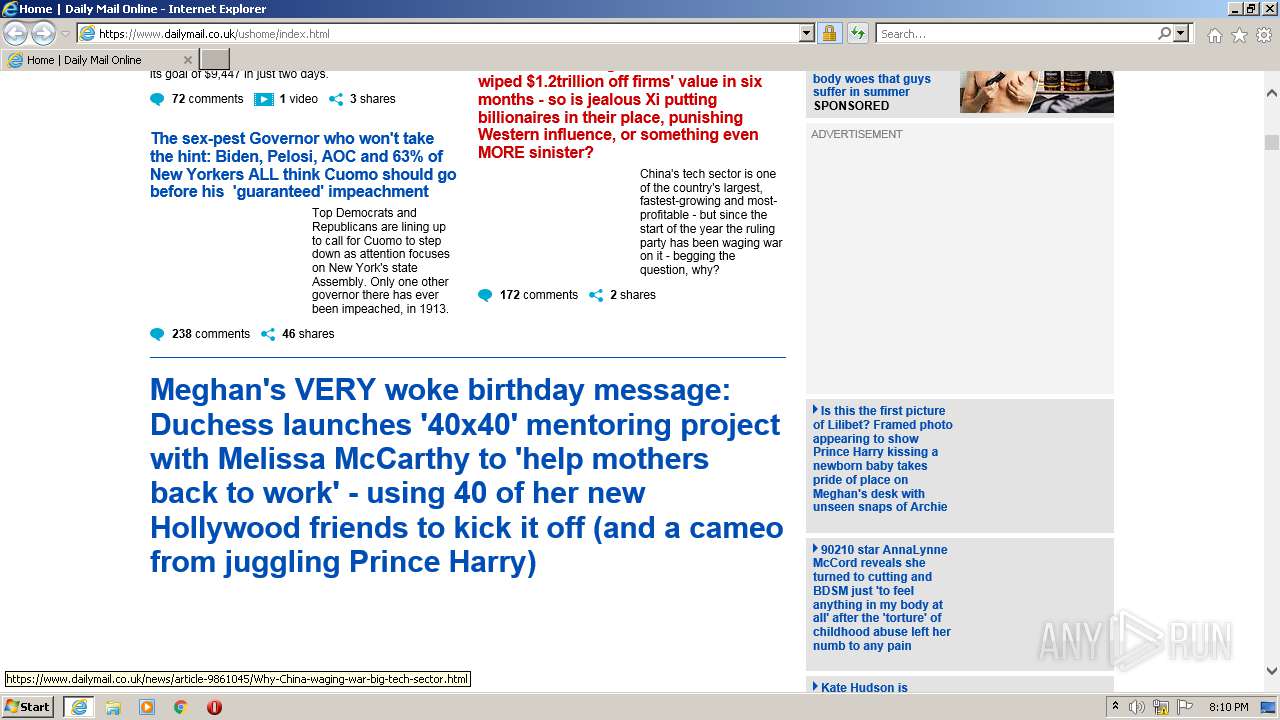The width and height of the screenshot is (1280, 720).
Task: Click the refresh page icon
Action: [857, 33]
